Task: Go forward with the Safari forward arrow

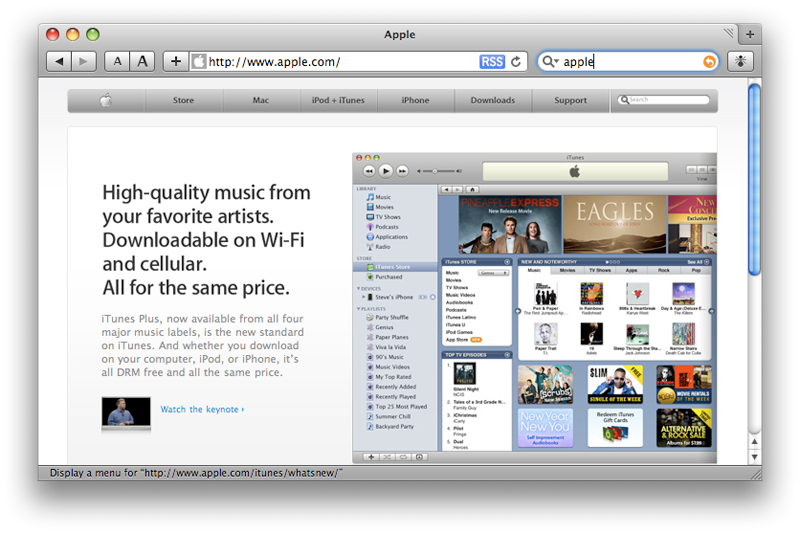Action: pos(84,62)
